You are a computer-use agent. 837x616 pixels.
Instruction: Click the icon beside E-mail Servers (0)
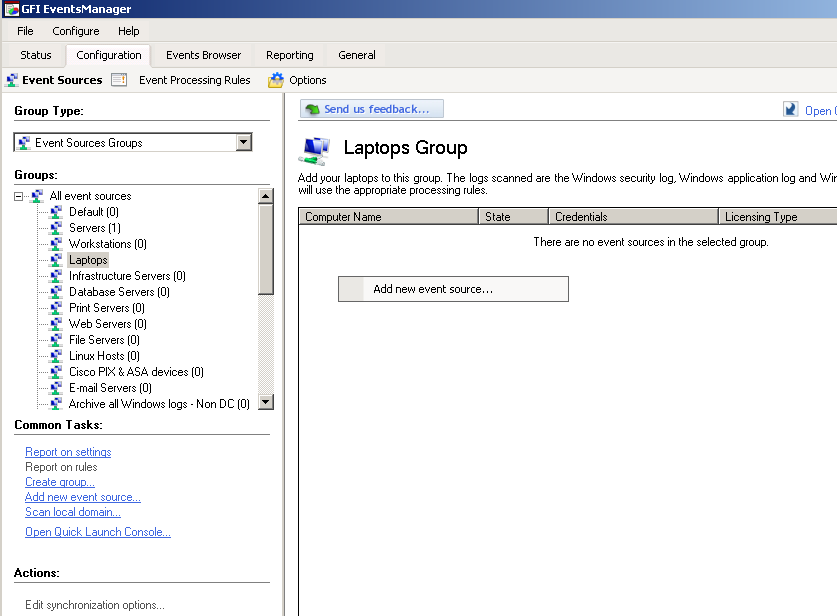coord(56,388)
